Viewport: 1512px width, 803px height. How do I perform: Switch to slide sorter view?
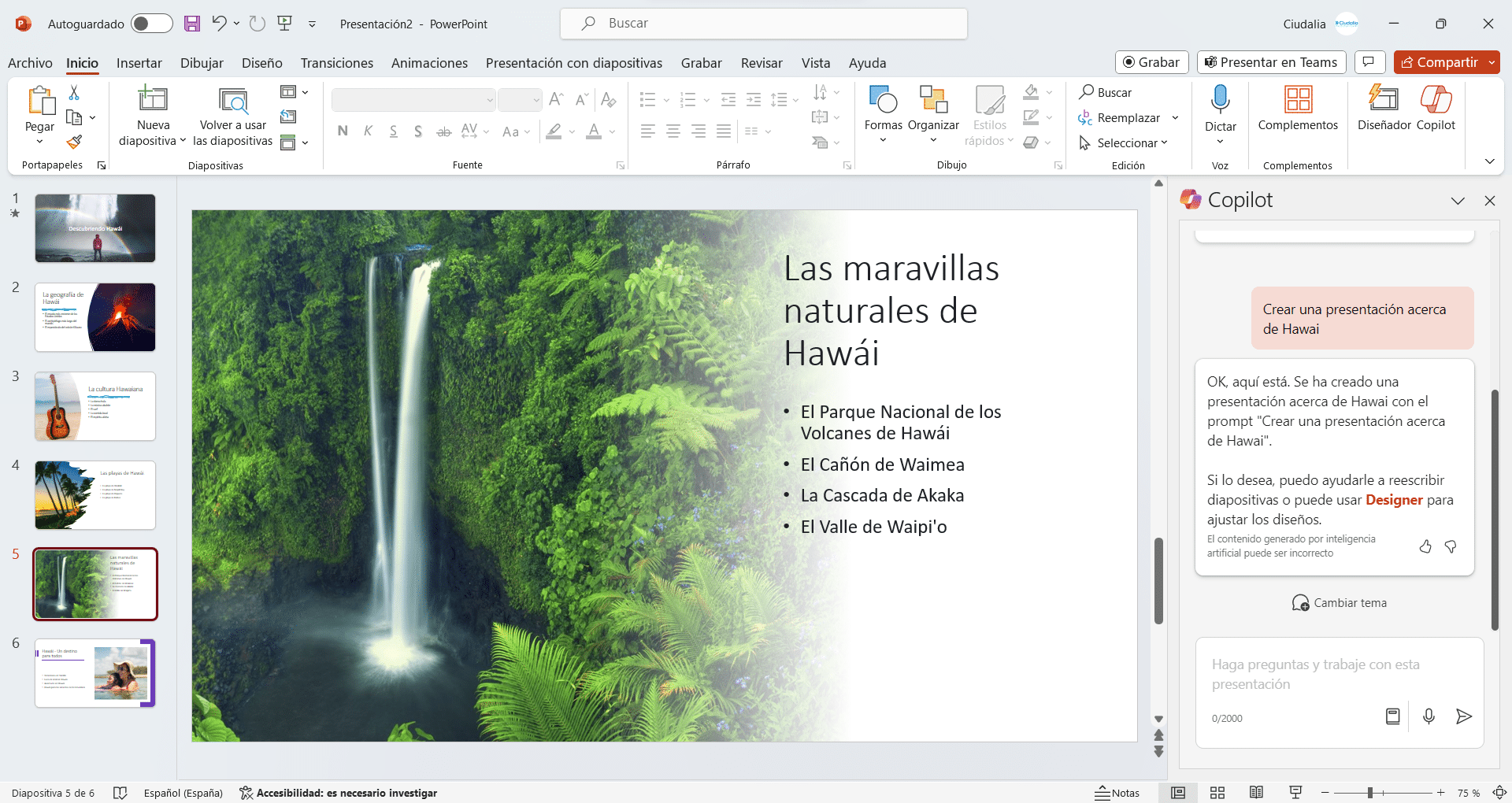[1217, 793]
